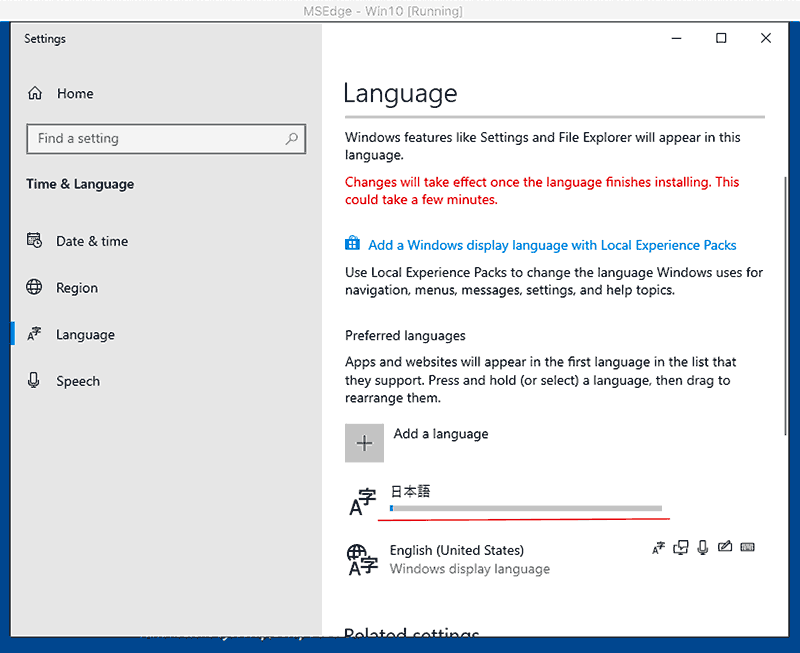This screenshot has height=653, width=800.
Task: Click the Language icon in the sidebar
Action: (35, 335)
